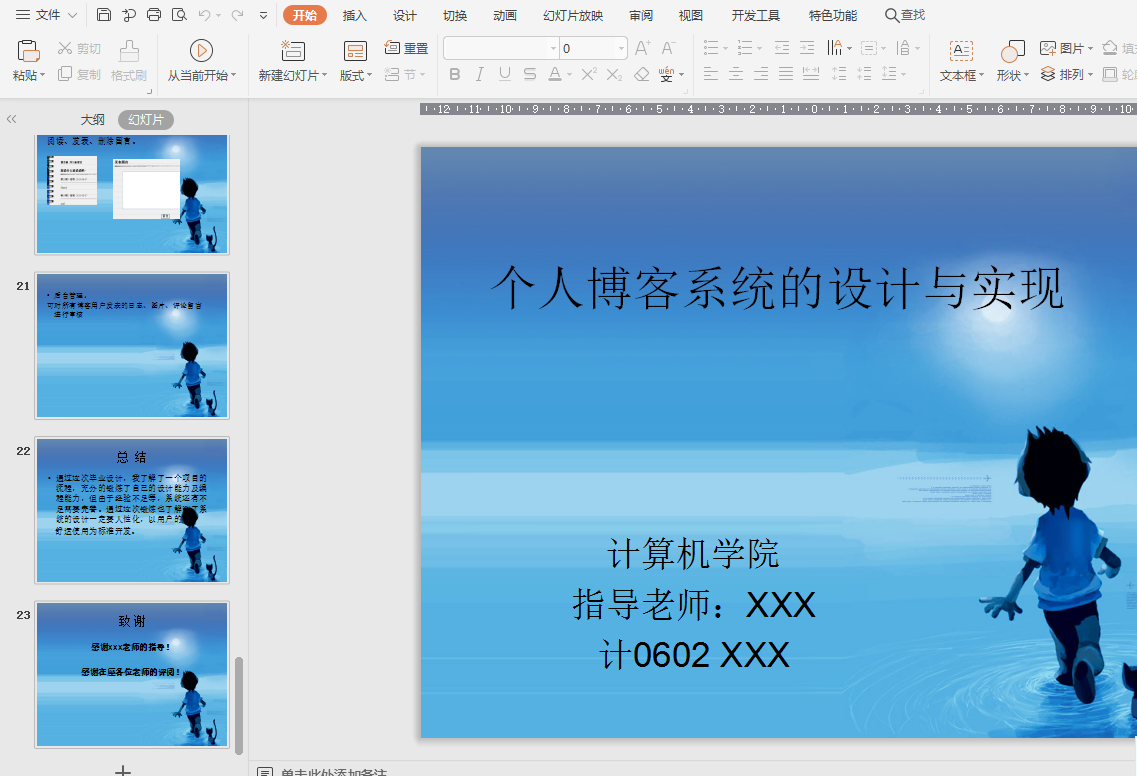Toggle Superscript X² formatting
The width and height of the screenshot is (1137, 776).
(589, 74)
